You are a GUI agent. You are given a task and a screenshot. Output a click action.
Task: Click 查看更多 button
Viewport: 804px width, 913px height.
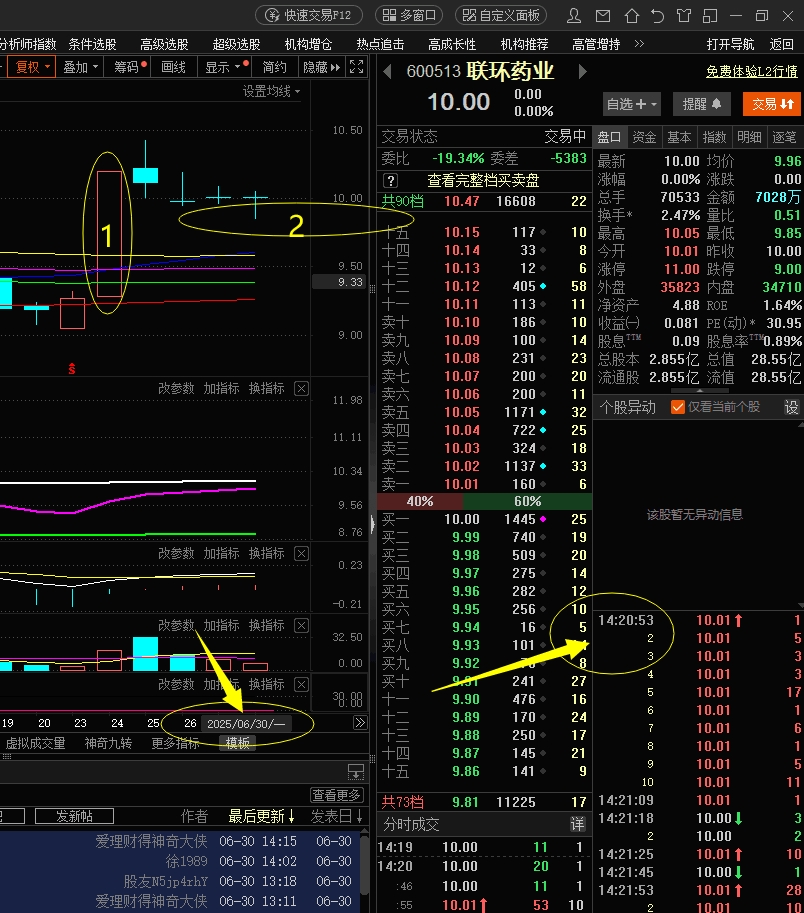pyautogui.click(x=337, y=795)
